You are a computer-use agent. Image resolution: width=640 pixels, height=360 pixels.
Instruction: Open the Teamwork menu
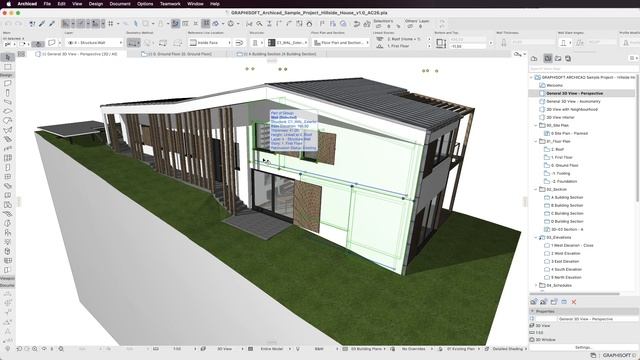[170, 4]
